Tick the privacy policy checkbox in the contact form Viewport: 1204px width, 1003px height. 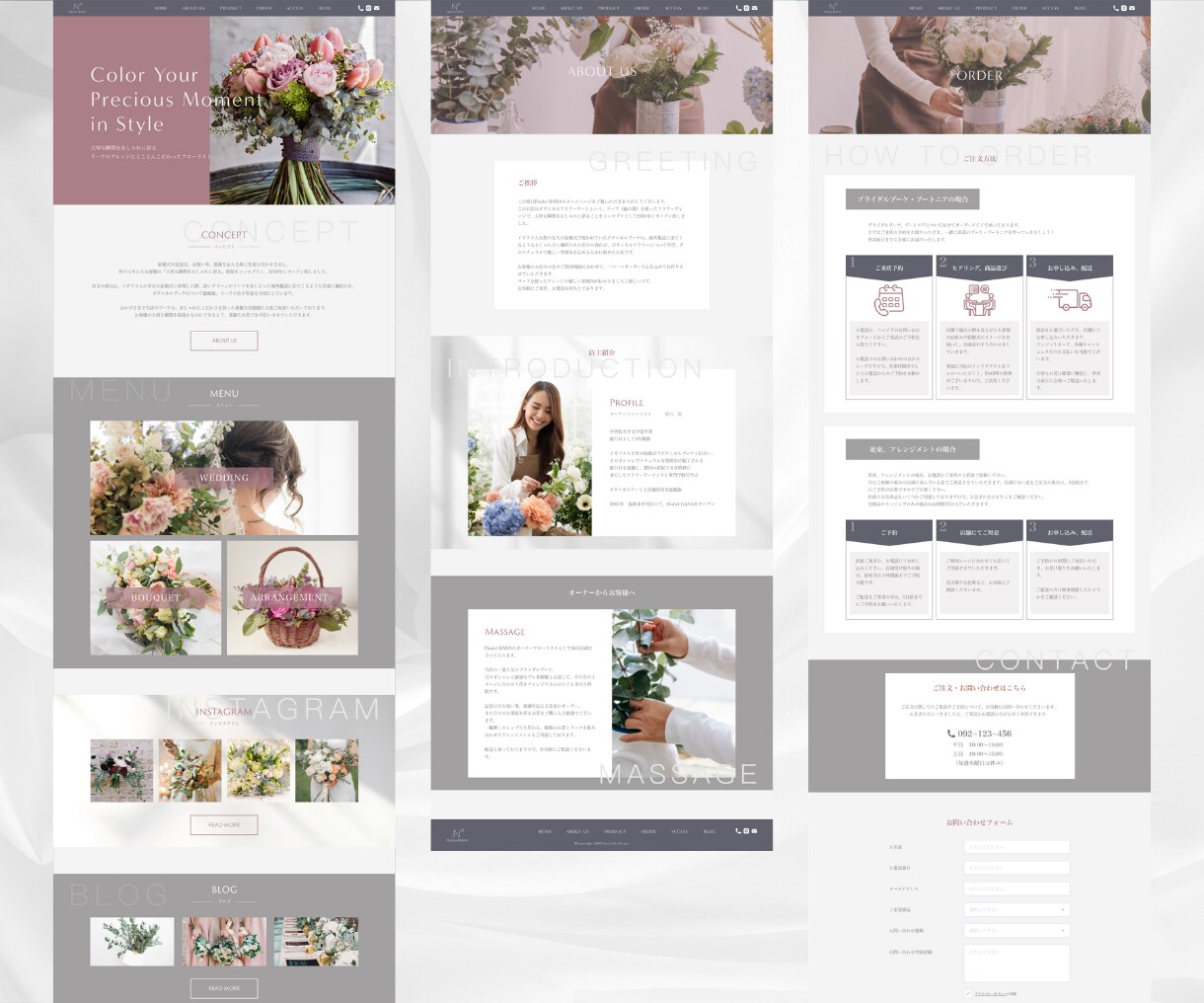(x=968, y=993)
